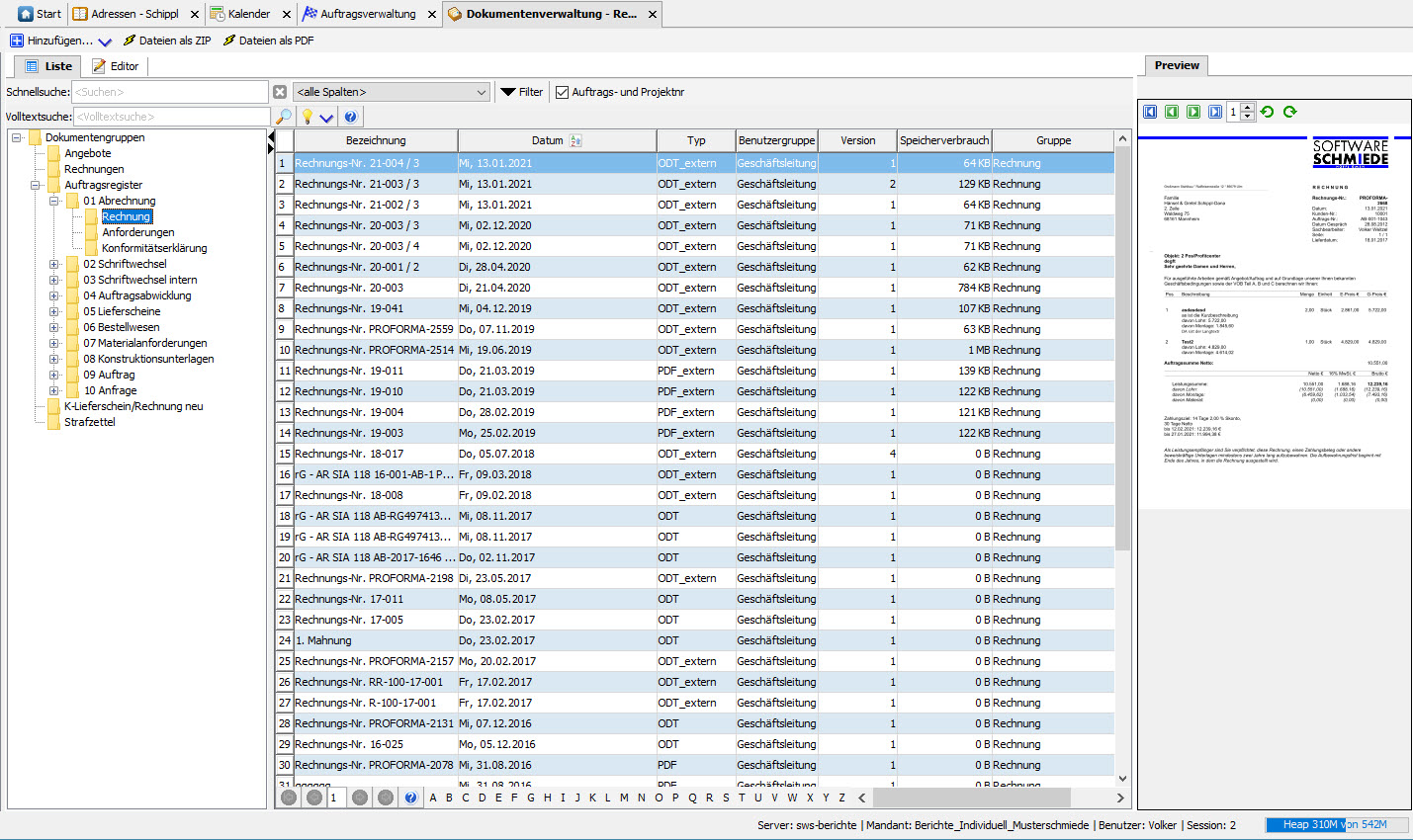Switch to the Editor tab
Screen dimensions: 1413x840
click(116, 66)
